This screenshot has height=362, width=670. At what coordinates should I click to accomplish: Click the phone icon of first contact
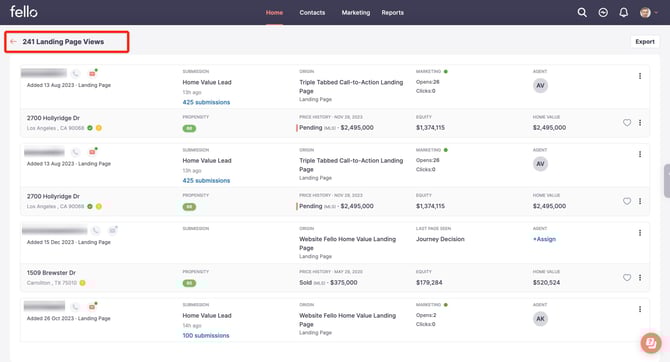[76, 74]
